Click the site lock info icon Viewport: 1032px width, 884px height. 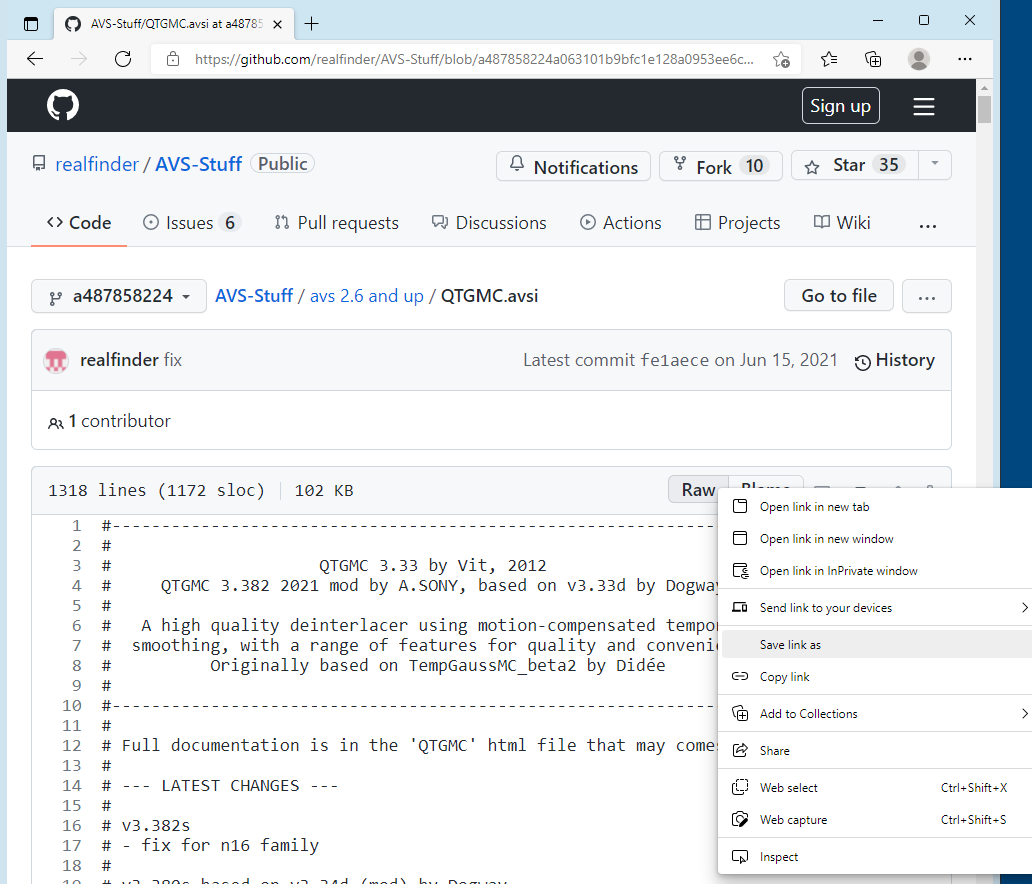[x=172, y=59]
